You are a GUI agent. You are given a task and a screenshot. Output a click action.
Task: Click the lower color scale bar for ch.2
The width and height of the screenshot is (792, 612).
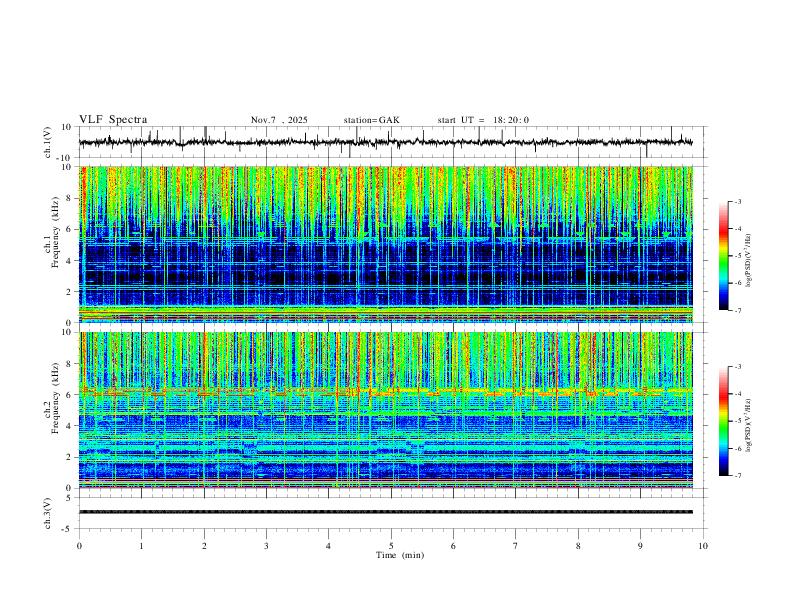pyautogui.click(x=723, y=421)
